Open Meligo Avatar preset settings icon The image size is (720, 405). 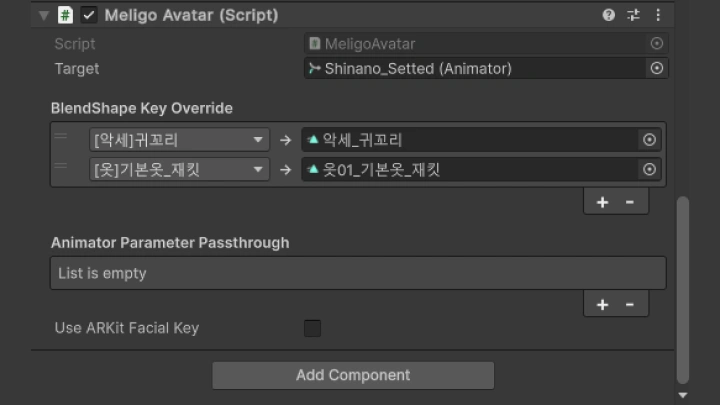coord(633,15)
